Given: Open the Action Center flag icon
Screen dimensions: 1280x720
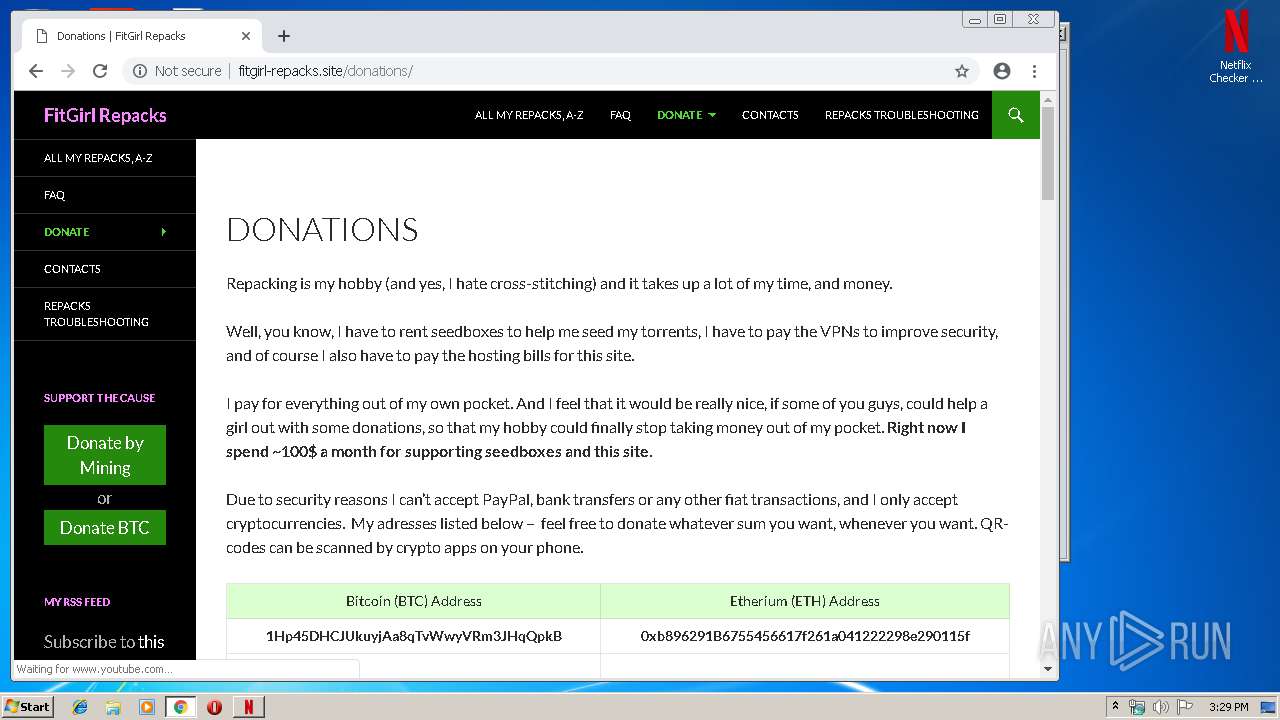Looking at the screenshot, I should [1185, 707].
